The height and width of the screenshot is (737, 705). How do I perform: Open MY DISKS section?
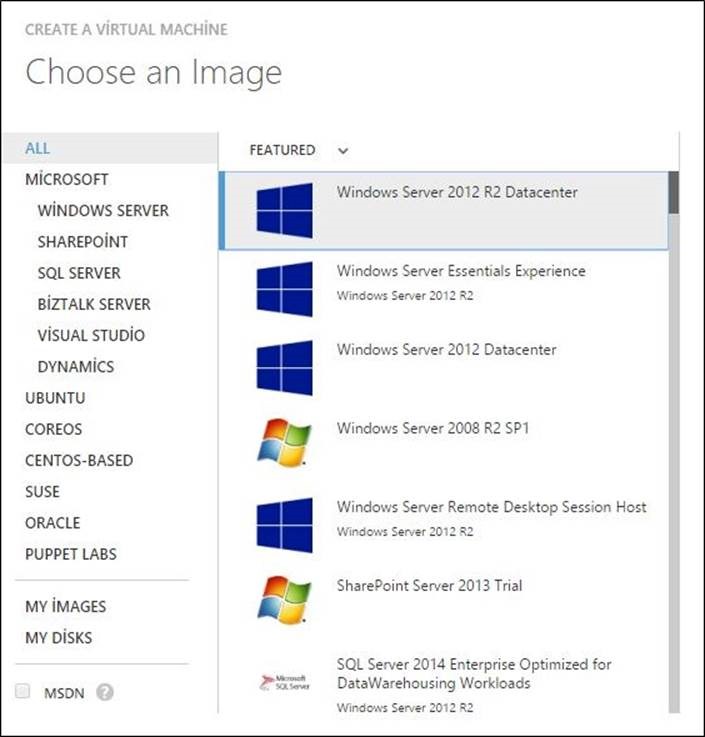tap(59, 638)
